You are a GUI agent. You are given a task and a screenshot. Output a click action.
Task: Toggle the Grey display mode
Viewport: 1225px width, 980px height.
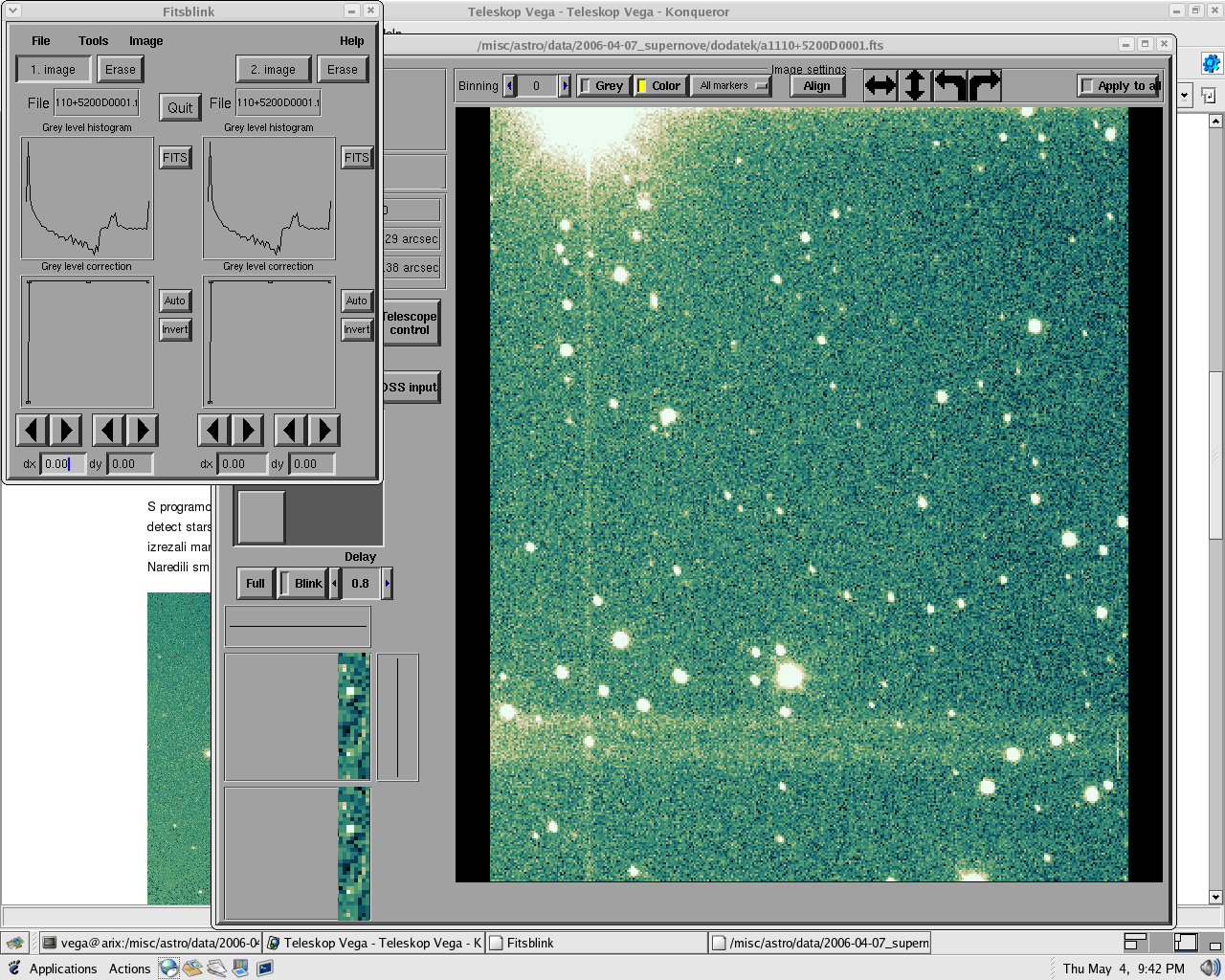click(x=603, y=85)
